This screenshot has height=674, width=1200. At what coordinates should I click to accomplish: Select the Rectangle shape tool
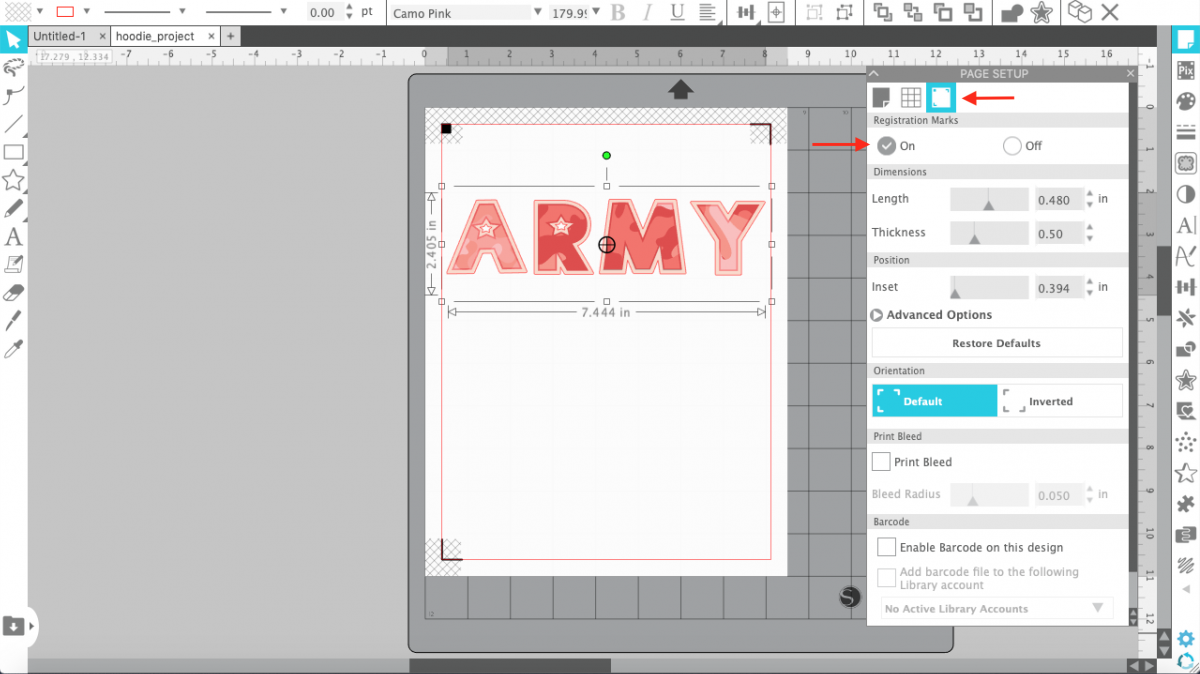pos(13,152)
